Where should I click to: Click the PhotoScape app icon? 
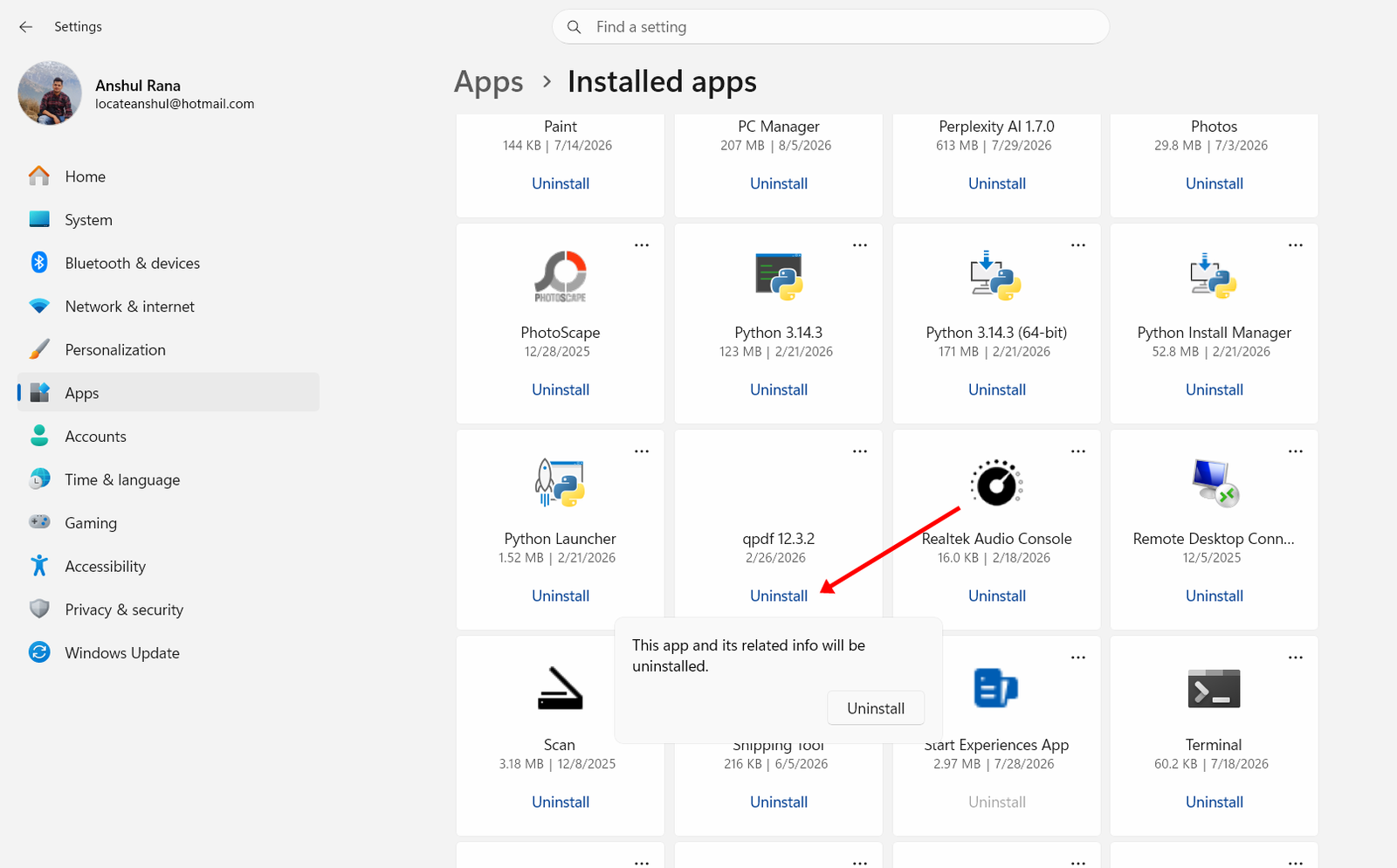[x=561, y=277]
